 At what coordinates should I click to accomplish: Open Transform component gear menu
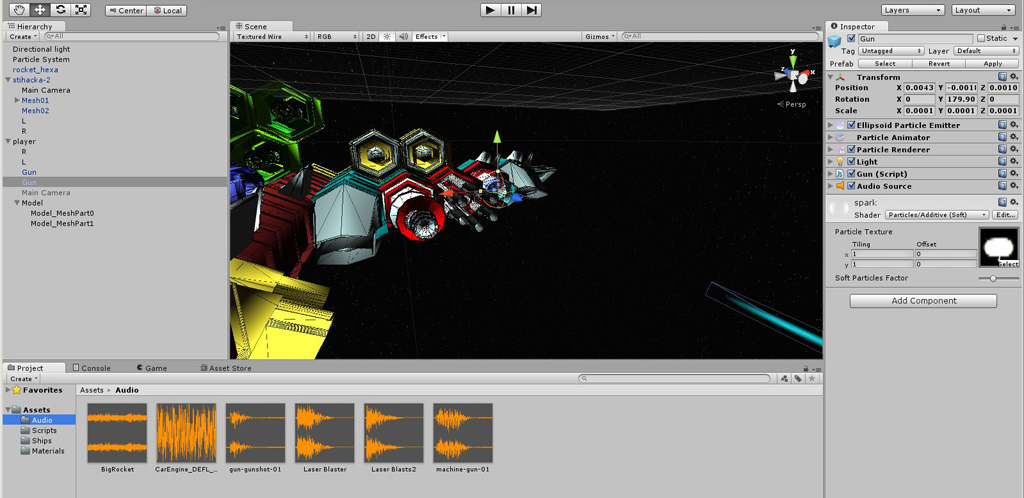tap(1014, 77)
